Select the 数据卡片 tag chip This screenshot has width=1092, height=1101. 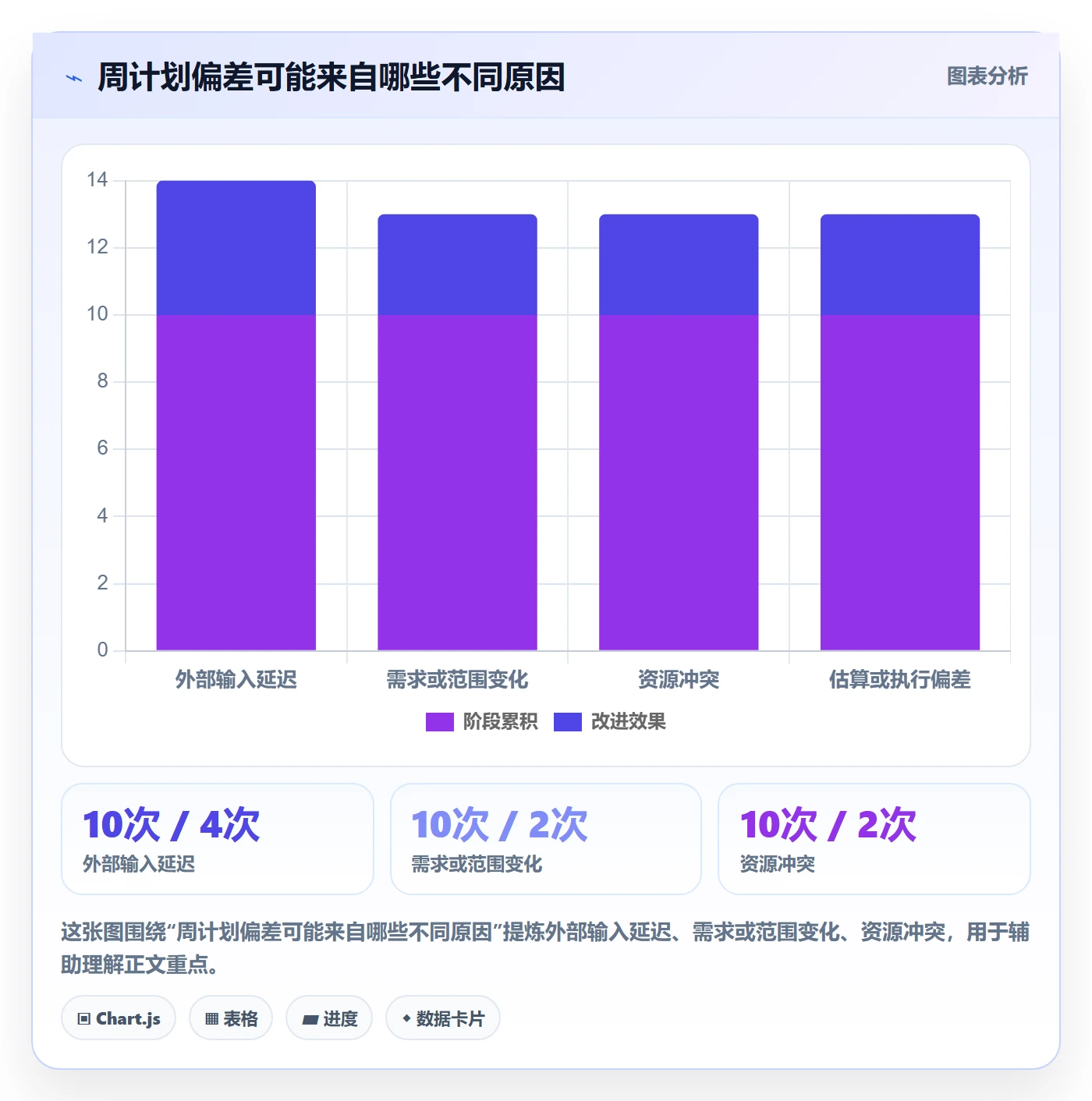(442, 1018)
